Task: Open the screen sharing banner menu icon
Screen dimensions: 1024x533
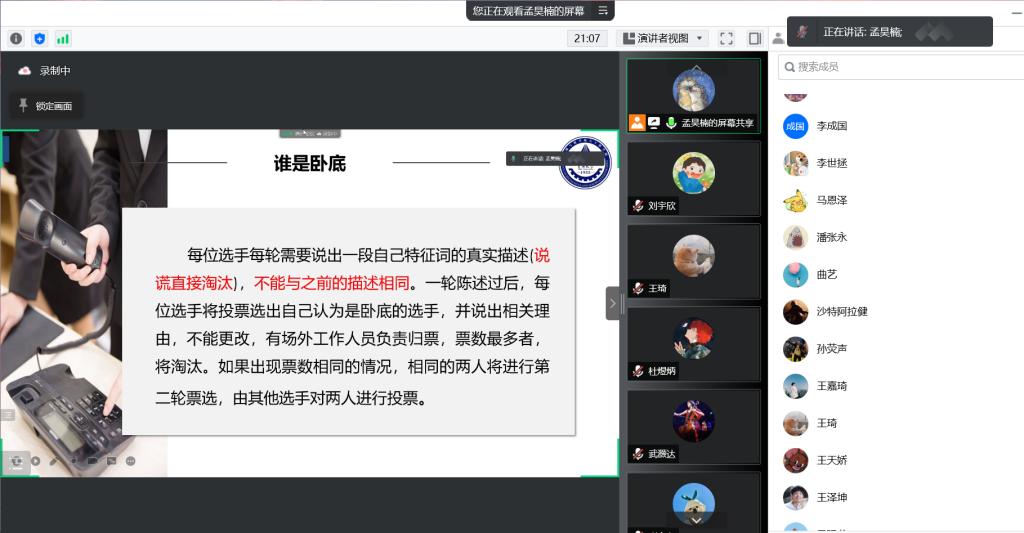Action: (x=603, y=10)
